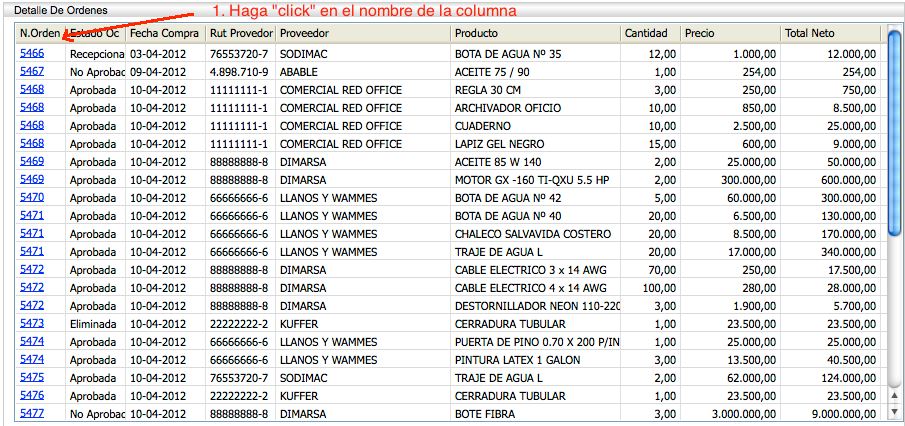Select the 'LAPIZ GEL NEGRO' product cell
This screenshot has width=905, height=426.
(536, 144)
